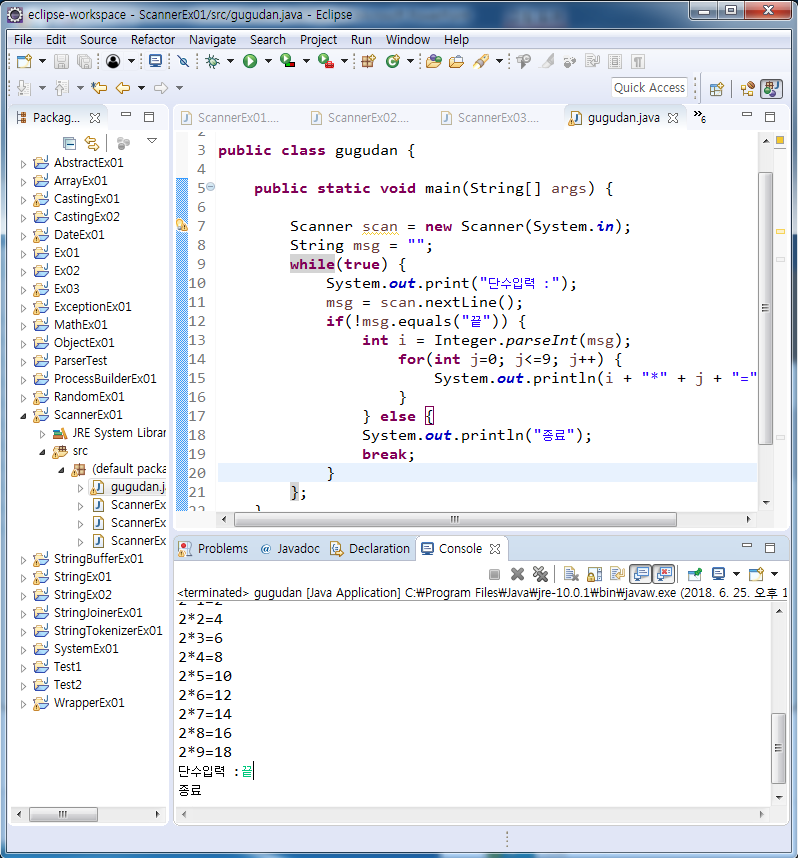798x858 pixels.
Task: Click the Open Console monitor icon in toolbar
Action: (155, 61)
